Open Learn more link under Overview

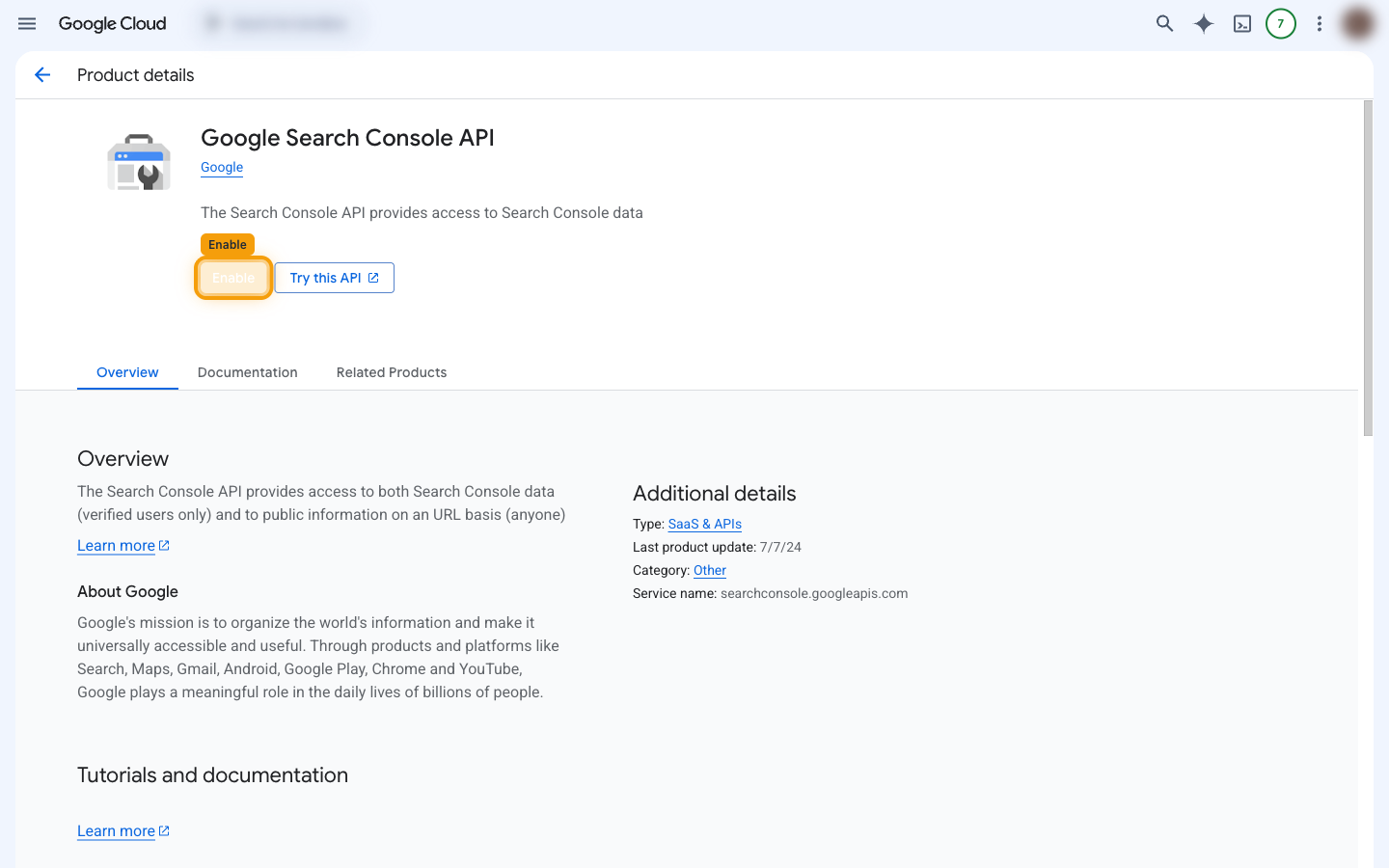[x=123, y=546]
